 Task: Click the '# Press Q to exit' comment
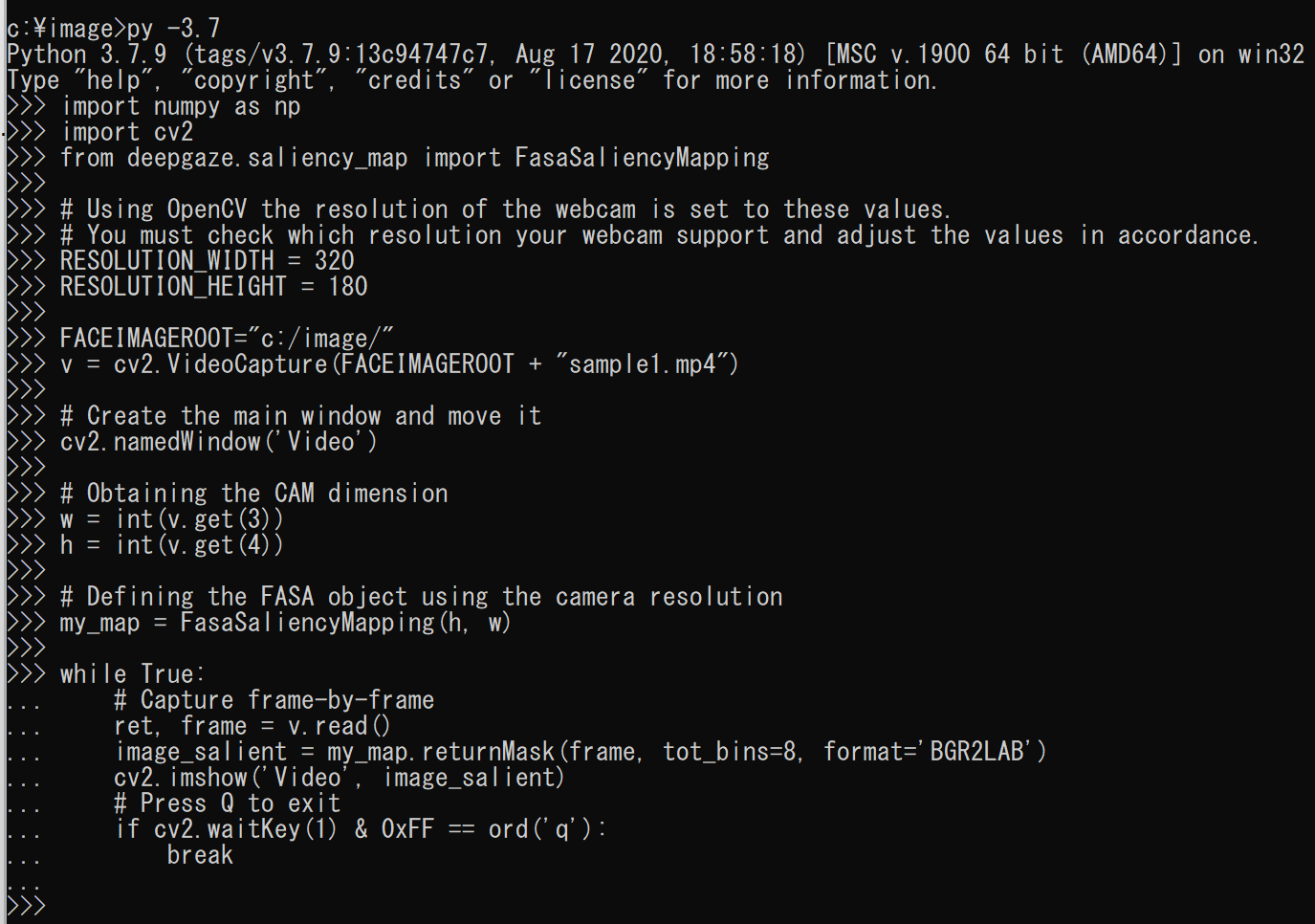(227, 803)
